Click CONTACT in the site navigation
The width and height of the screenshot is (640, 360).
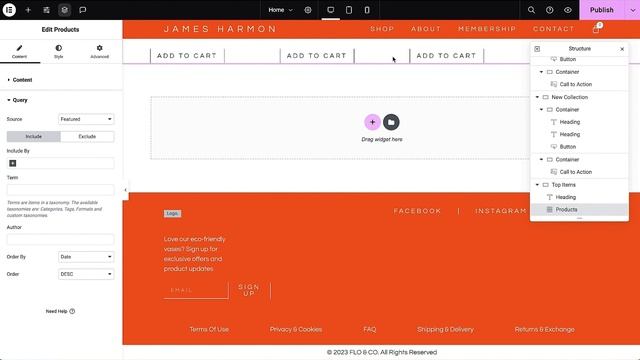[553, 29]
